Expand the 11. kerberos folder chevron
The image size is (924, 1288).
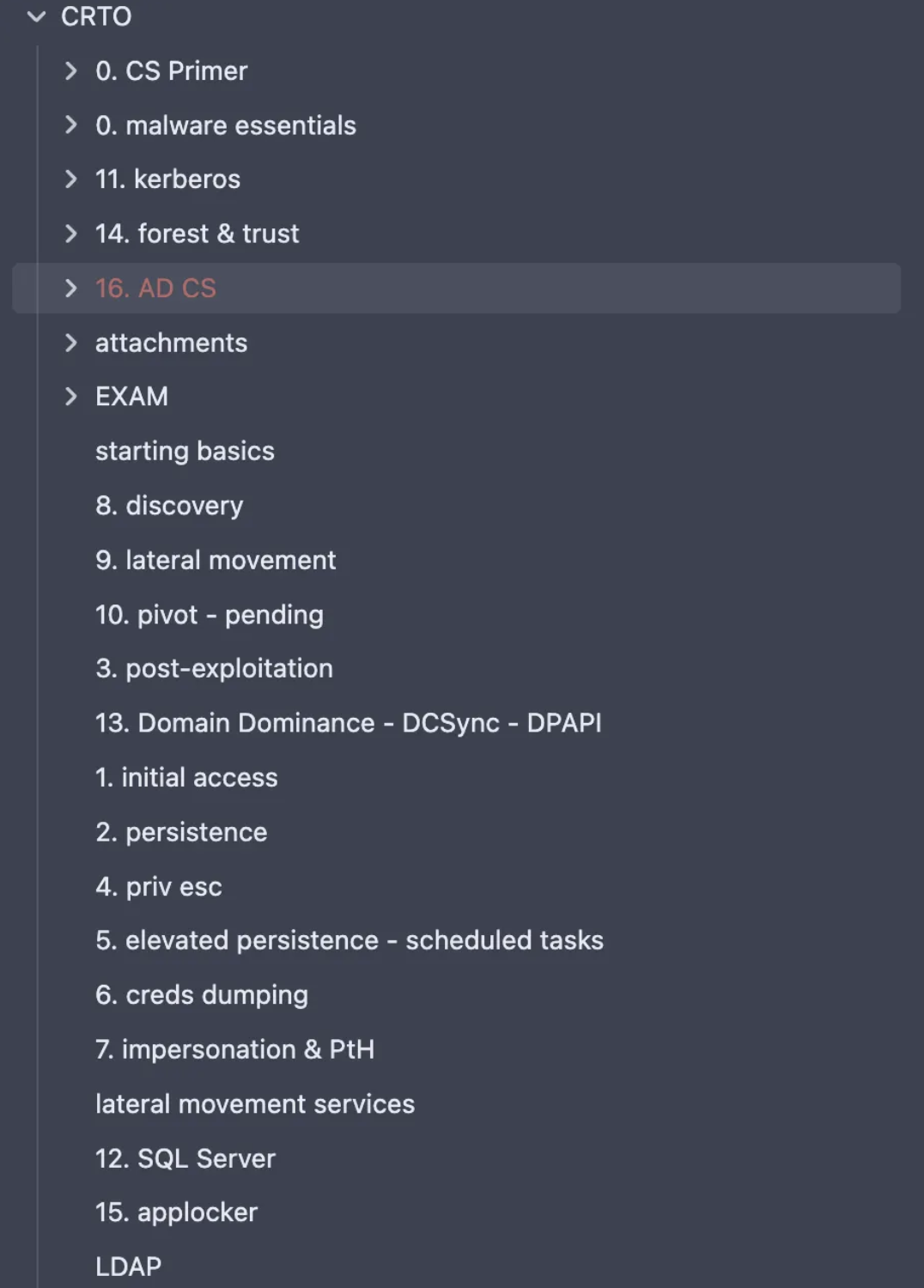click(71, 179)
